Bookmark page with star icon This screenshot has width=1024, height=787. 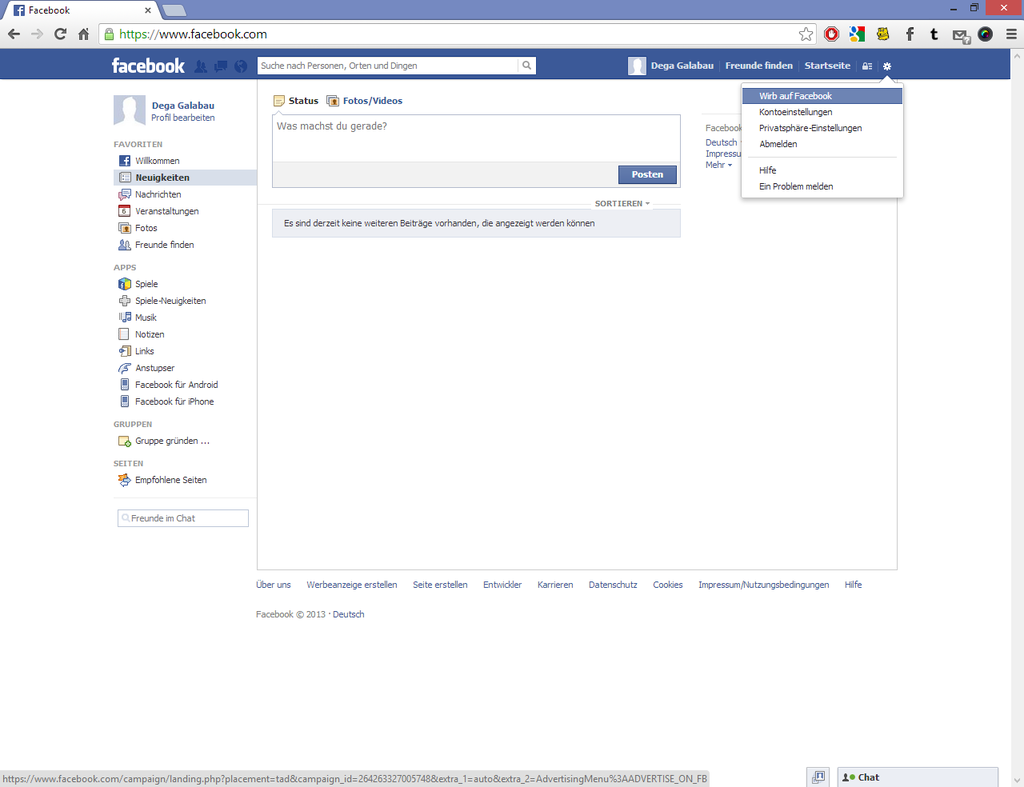[806, 34]
